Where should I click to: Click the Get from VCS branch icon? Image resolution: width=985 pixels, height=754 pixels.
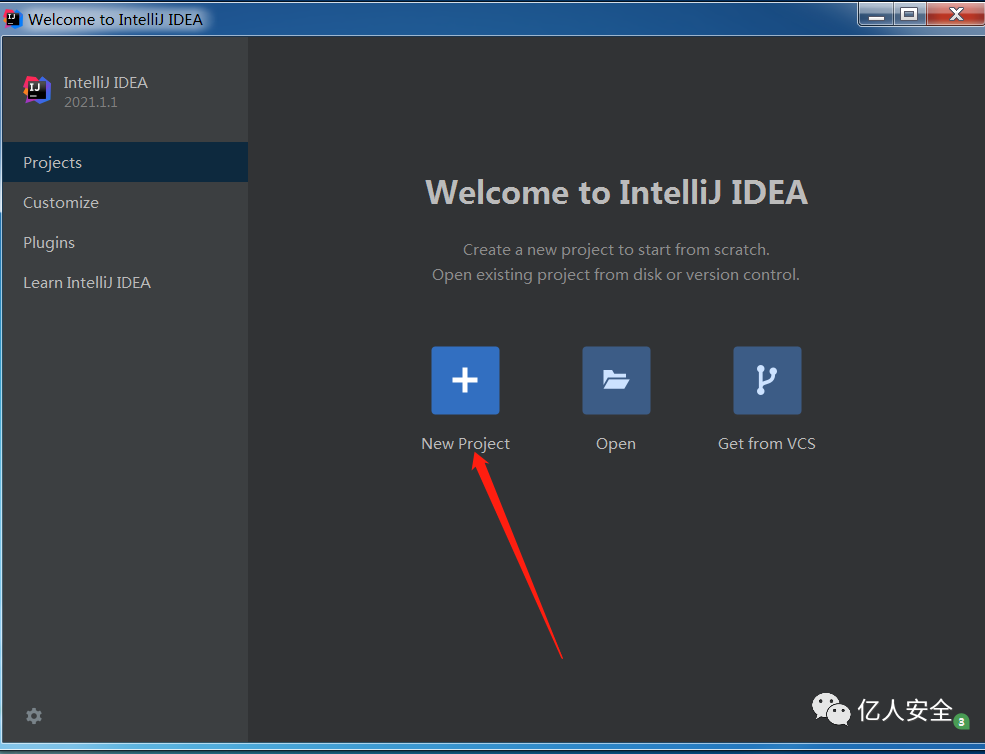(x=767, y=380)
